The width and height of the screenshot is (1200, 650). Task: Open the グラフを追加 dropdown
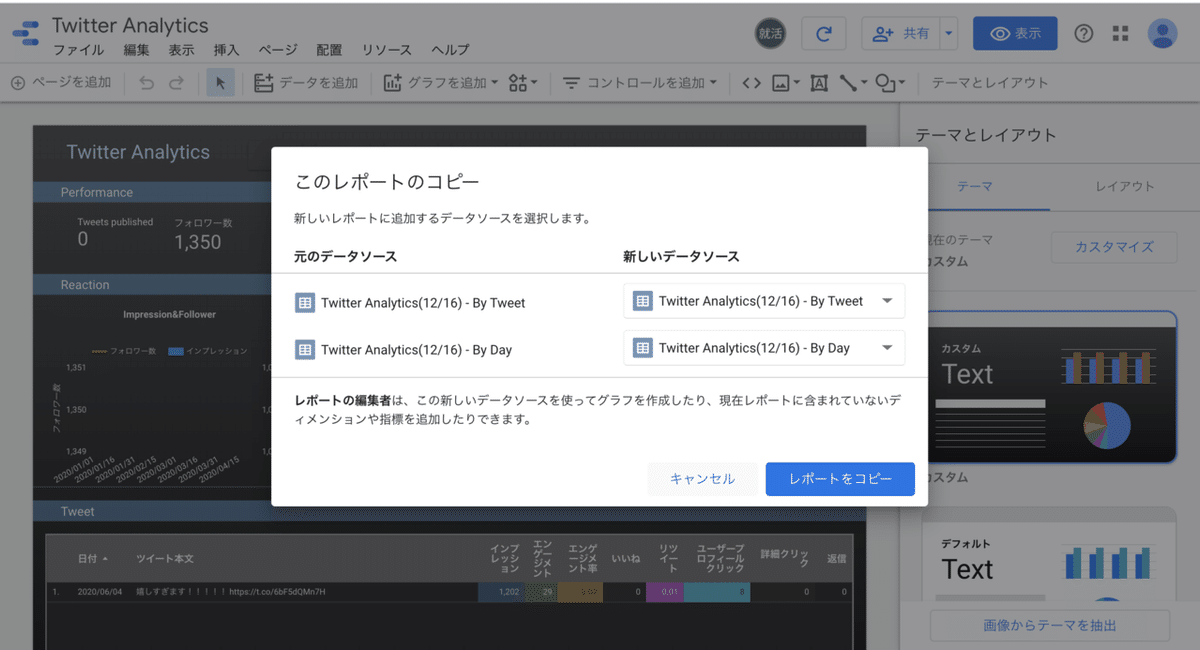click(x=441, y=83)
